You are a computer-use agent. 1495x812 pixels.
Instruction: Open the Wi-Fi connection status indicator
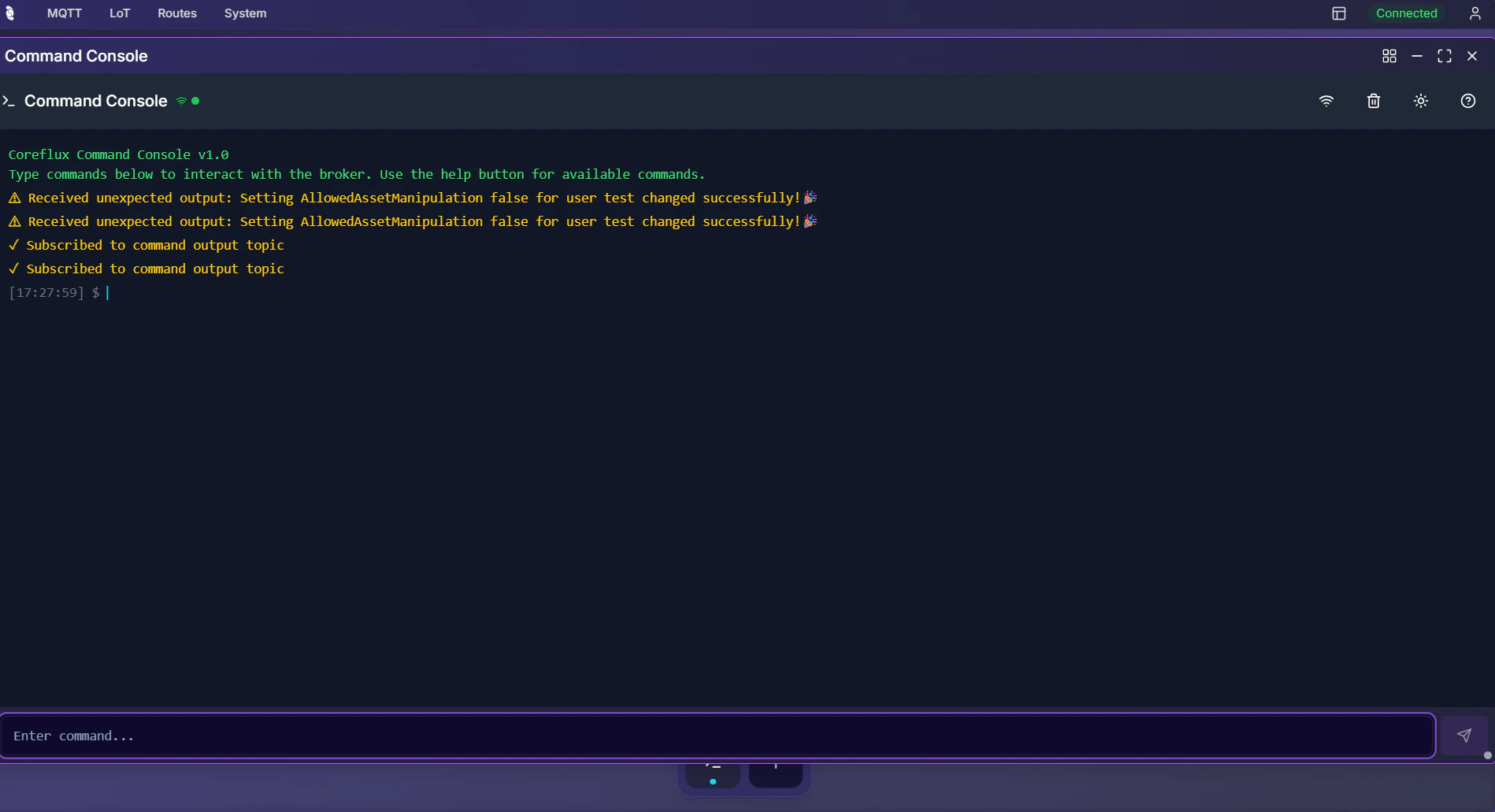(1326, 101)
